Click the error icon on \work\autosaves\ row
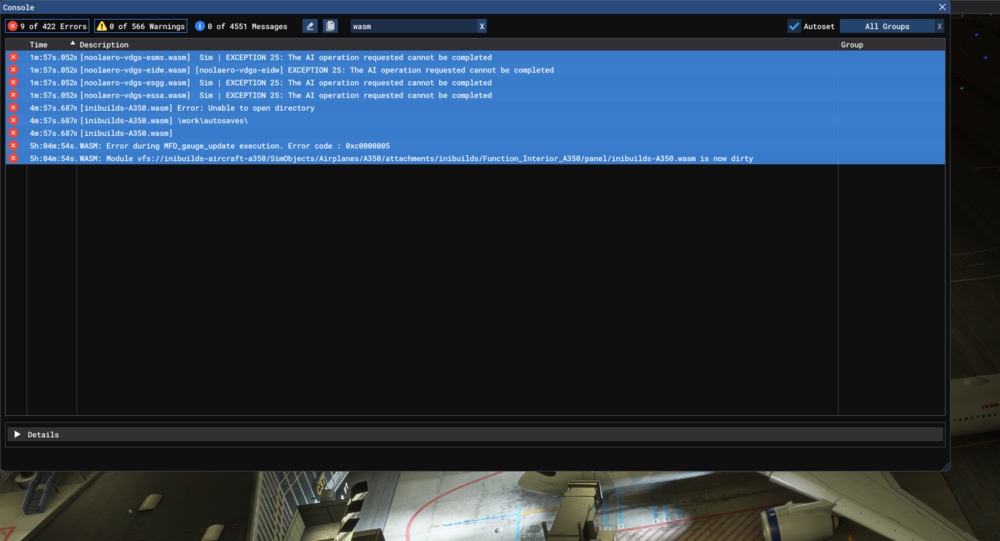This screenshot has width=1000, height=541. click(x=13, y=121)
